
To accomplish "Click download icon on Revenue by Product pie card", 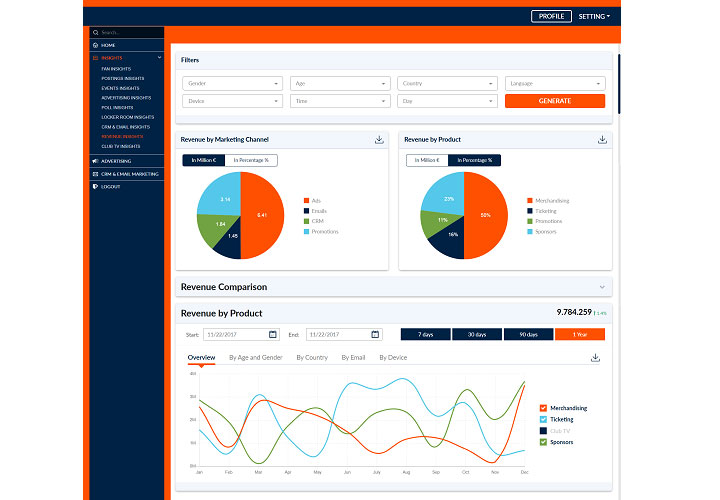I will pyautogui.click(x=602, y=140).
